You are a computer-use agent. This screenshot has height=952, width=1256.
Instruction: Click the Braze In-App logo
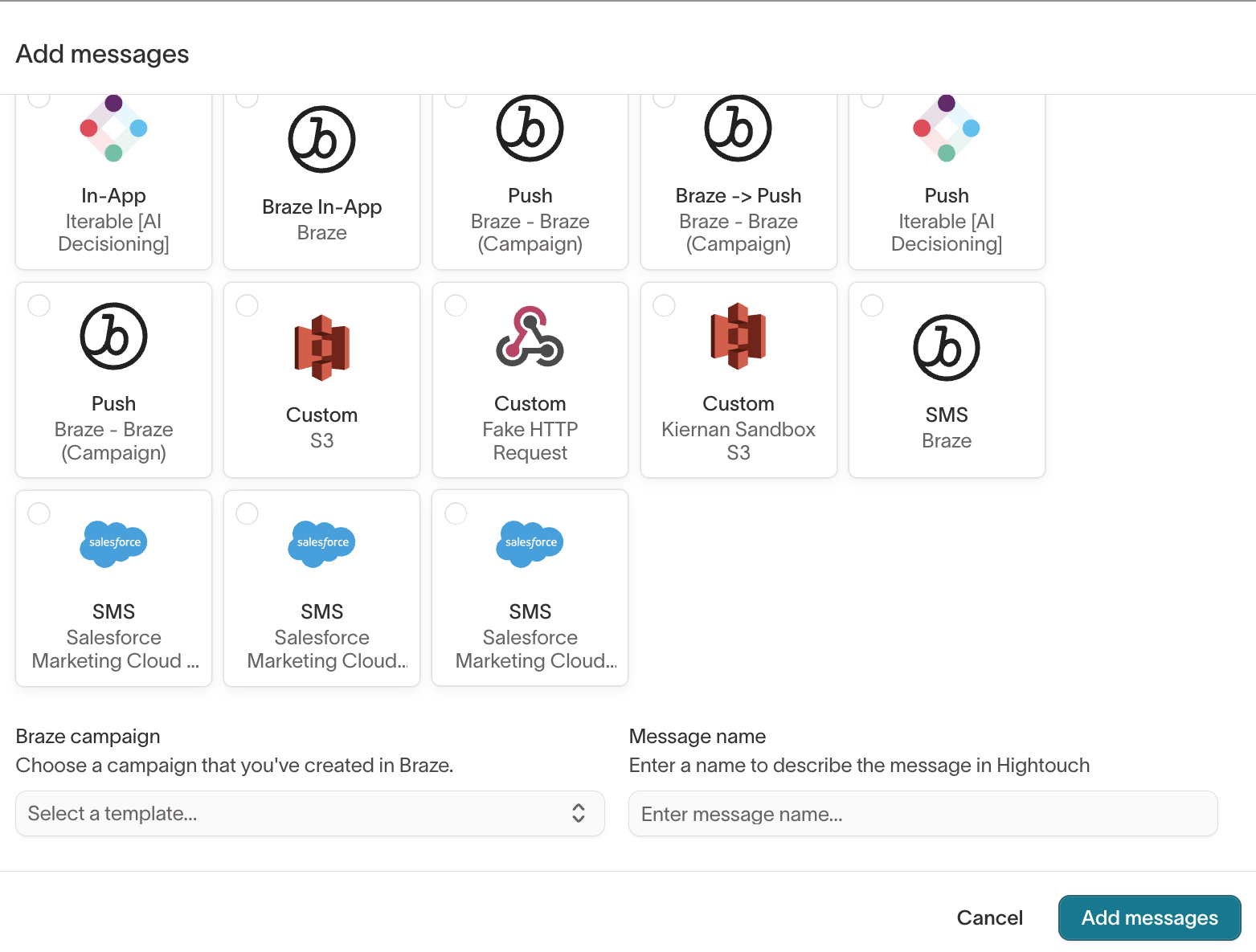321,140
